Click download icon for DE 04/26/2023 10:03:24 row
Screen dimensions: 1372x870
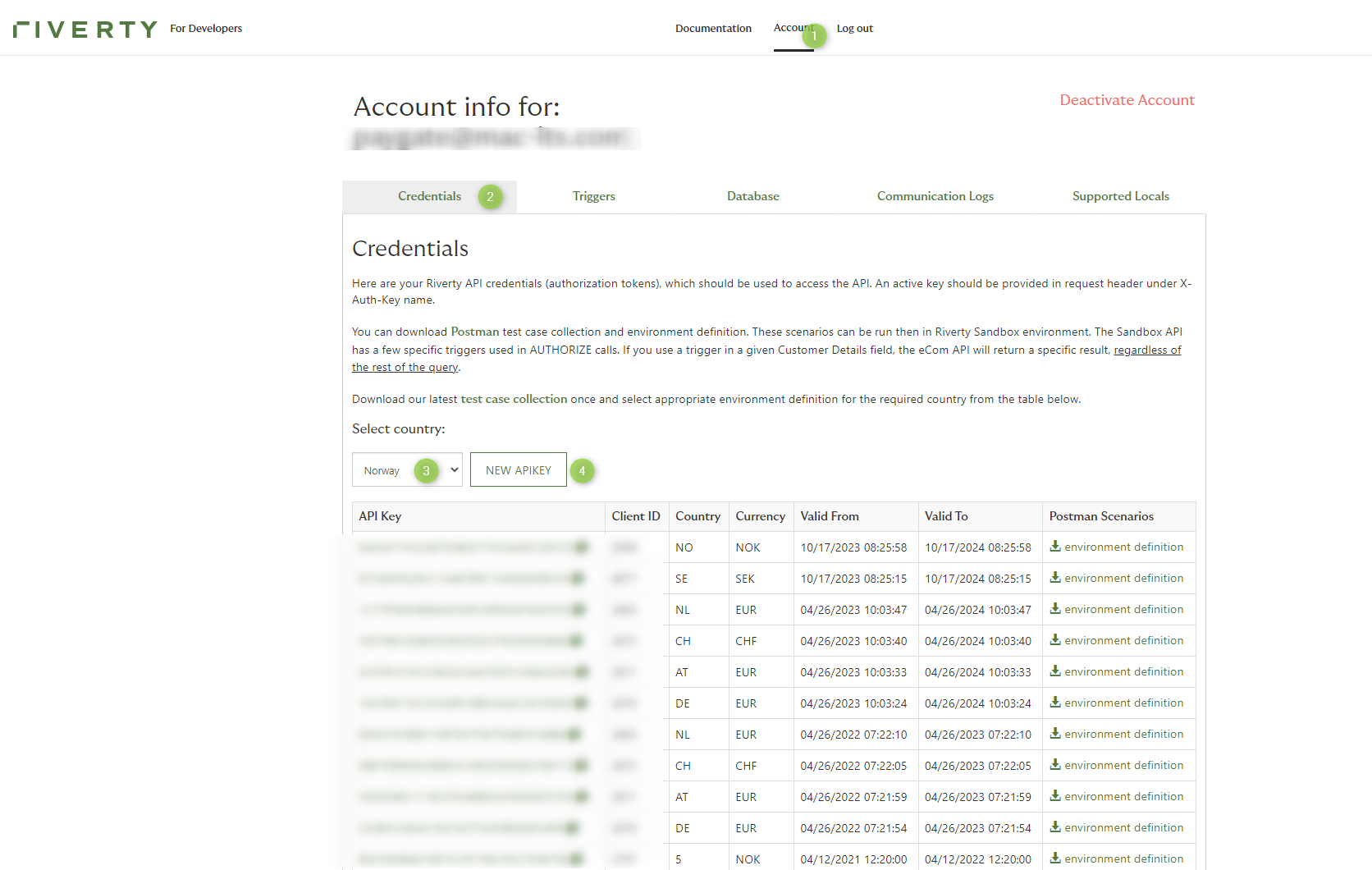(1055, 703)
